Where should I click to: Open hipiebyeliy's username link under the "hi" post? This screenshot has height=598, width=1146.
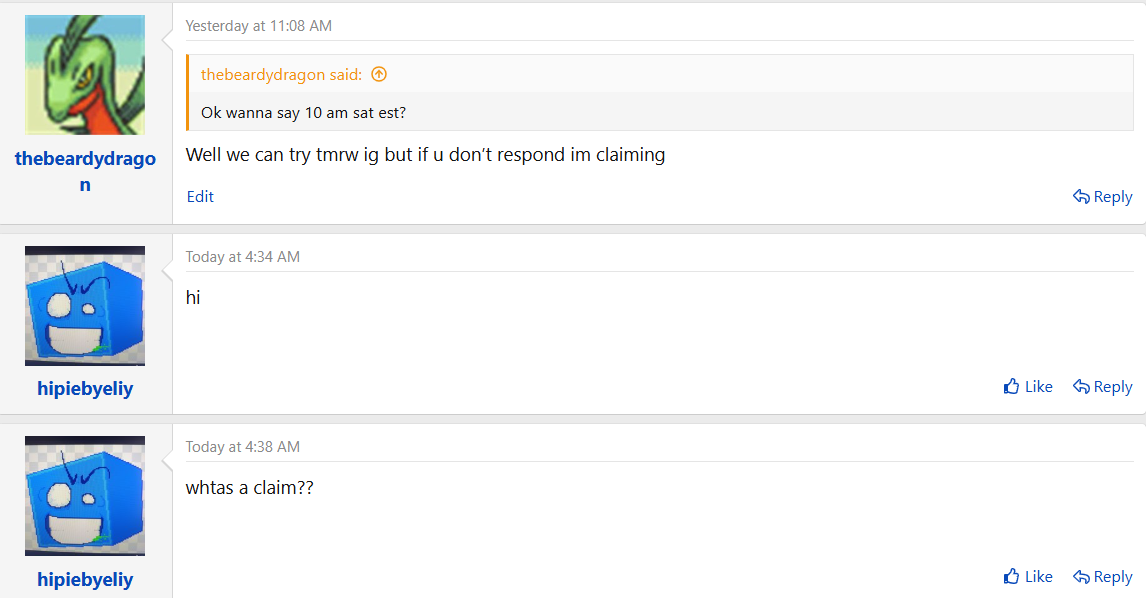[x=85, y=389]
